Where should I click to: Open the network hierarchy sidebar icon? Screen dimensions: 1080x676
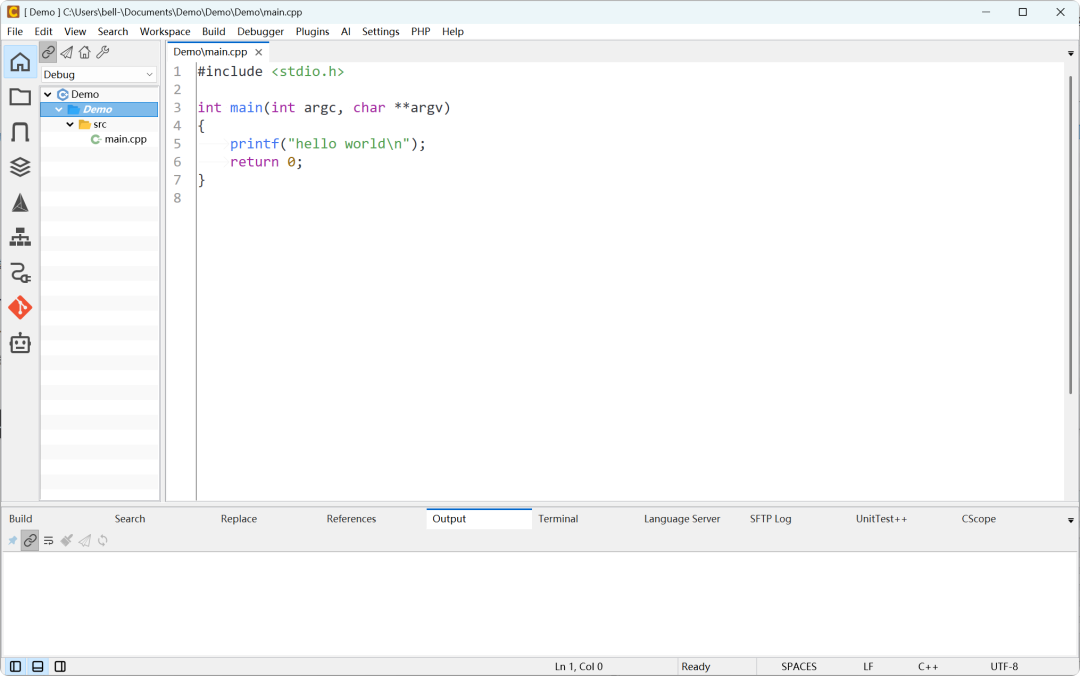(20, 238)
